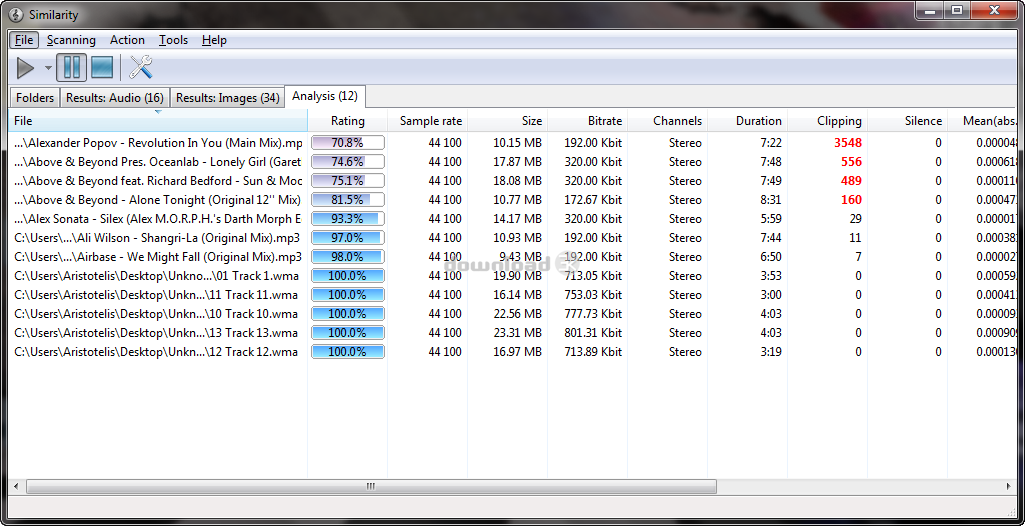This screenshot has width=1025, height=526.
Task: Select the Above & Beyond - Alone Tonight row
Action: coord(513,199)
